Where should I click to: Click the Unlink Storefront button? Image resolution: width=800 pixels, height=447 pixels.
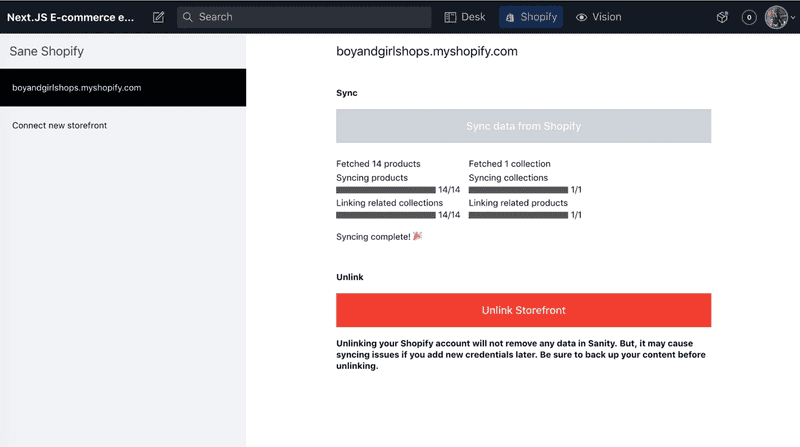[523, 310]
